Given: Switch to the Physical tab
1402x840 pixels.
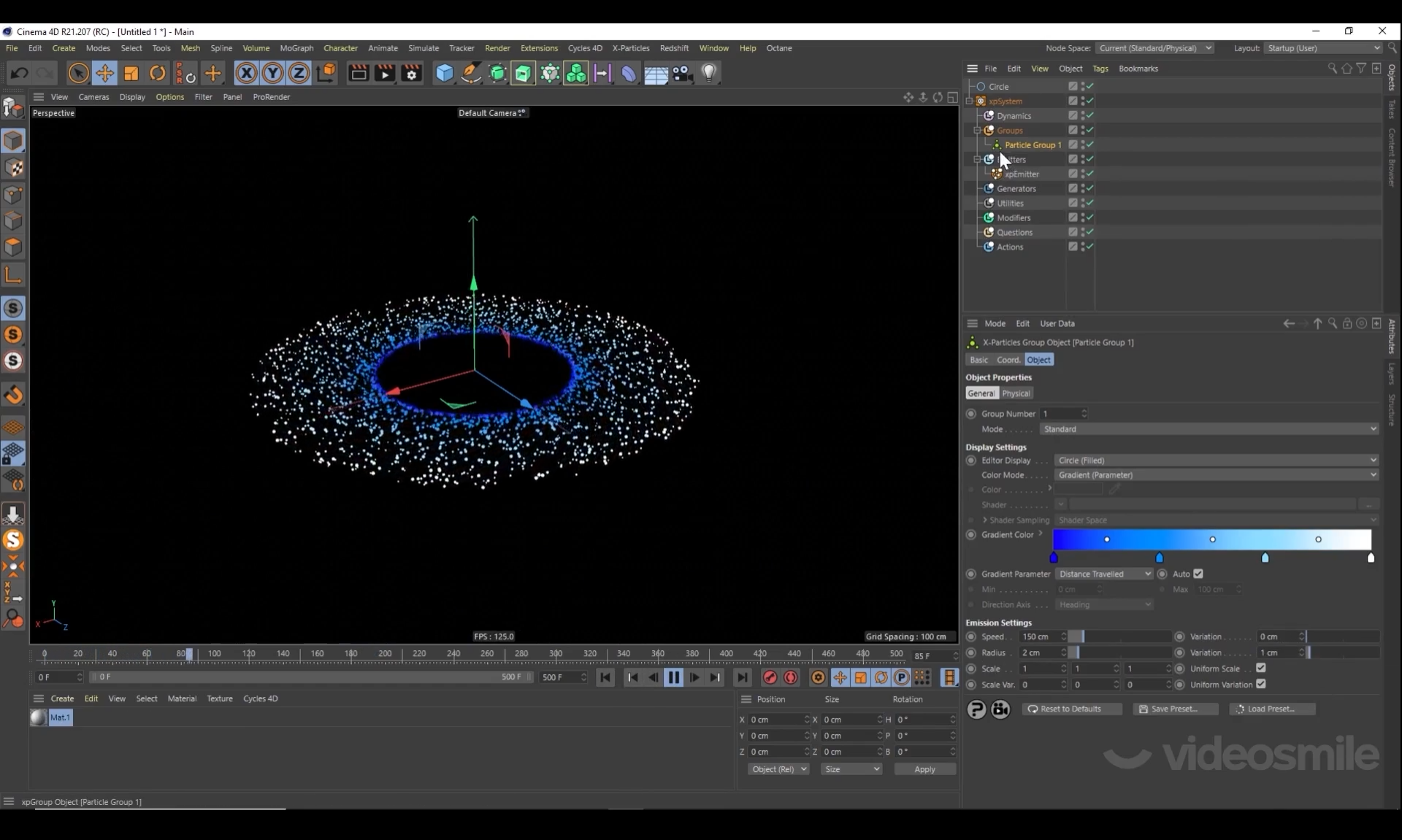Looking at the screenshot, I should pyautogui.click(x=1016, y=393).
